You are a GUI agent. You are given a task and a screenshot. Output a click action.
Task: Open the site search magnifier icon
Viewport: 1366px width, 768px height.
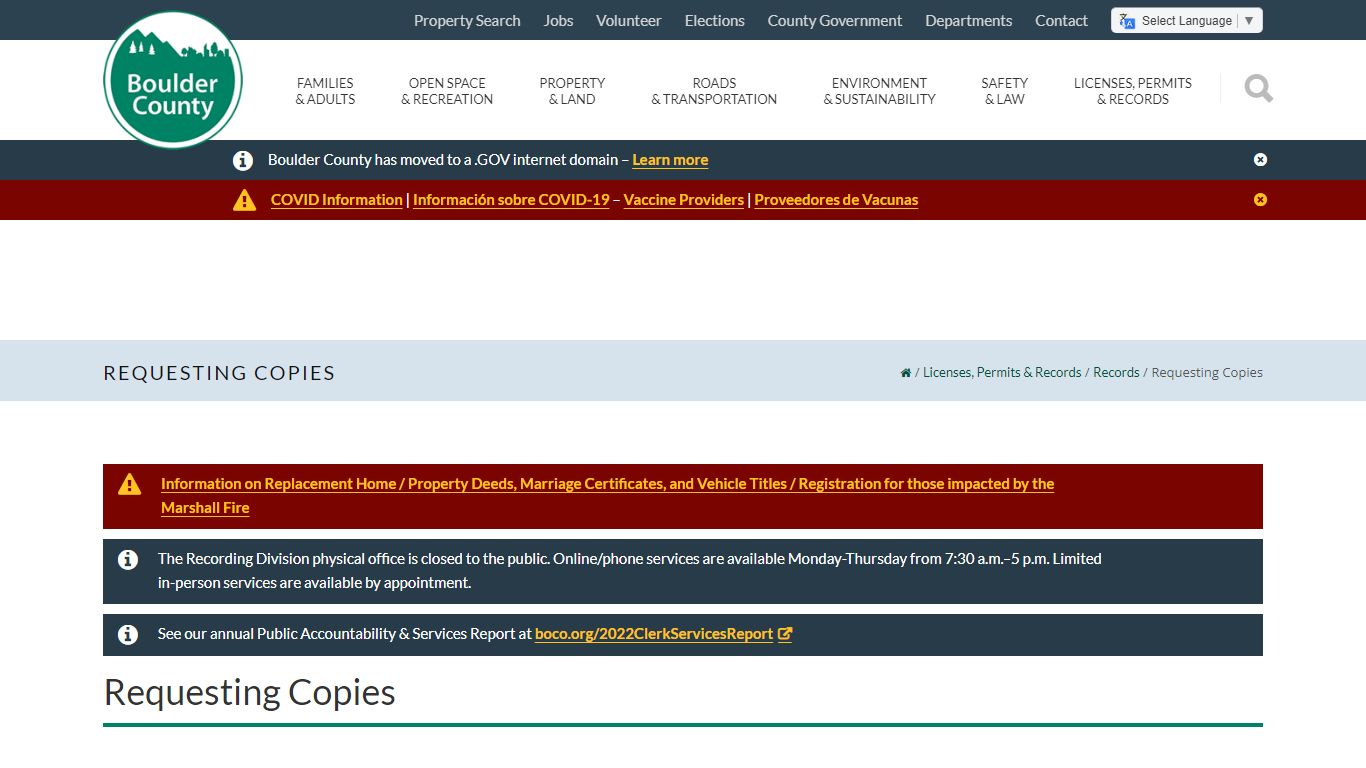(1258, 89)
